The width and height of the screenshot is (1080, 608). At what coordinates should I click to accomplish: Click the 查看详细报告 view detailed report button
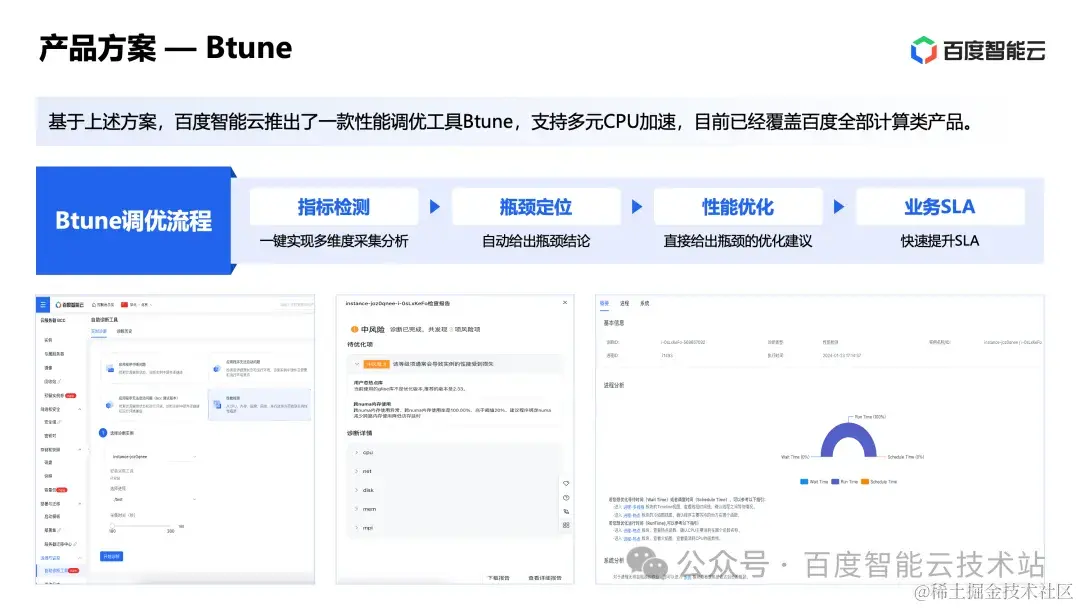click(544, 578)
